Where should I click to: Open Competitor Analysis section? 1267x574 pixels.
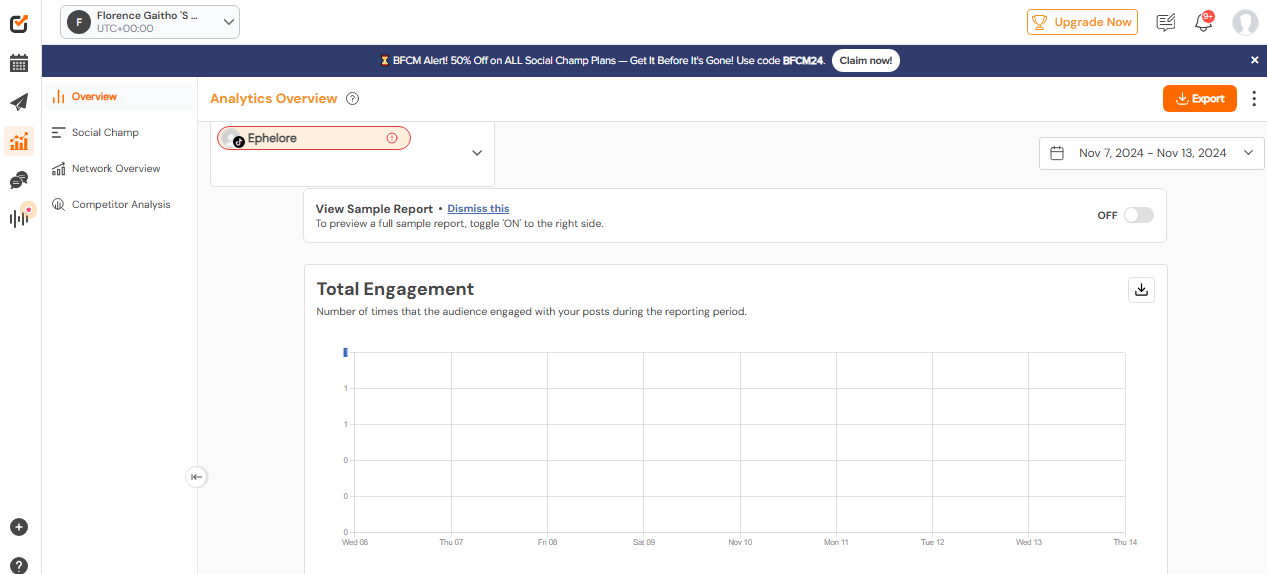click(119, 204)
